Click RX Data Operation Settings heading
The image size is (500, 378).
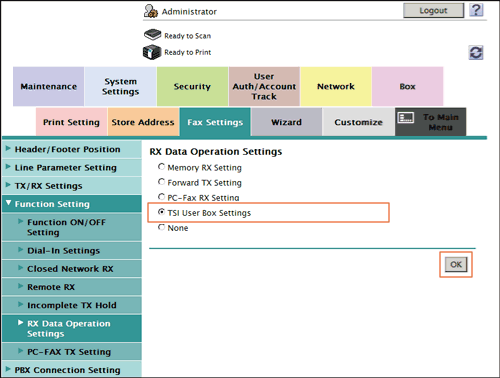click(x=216, y=152)
